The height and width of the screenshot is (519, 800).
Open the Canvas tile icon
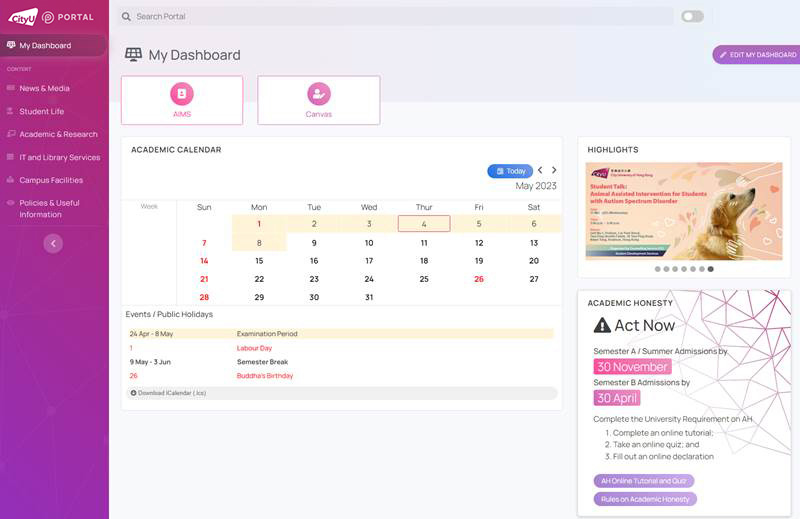(x=318, y=94)
